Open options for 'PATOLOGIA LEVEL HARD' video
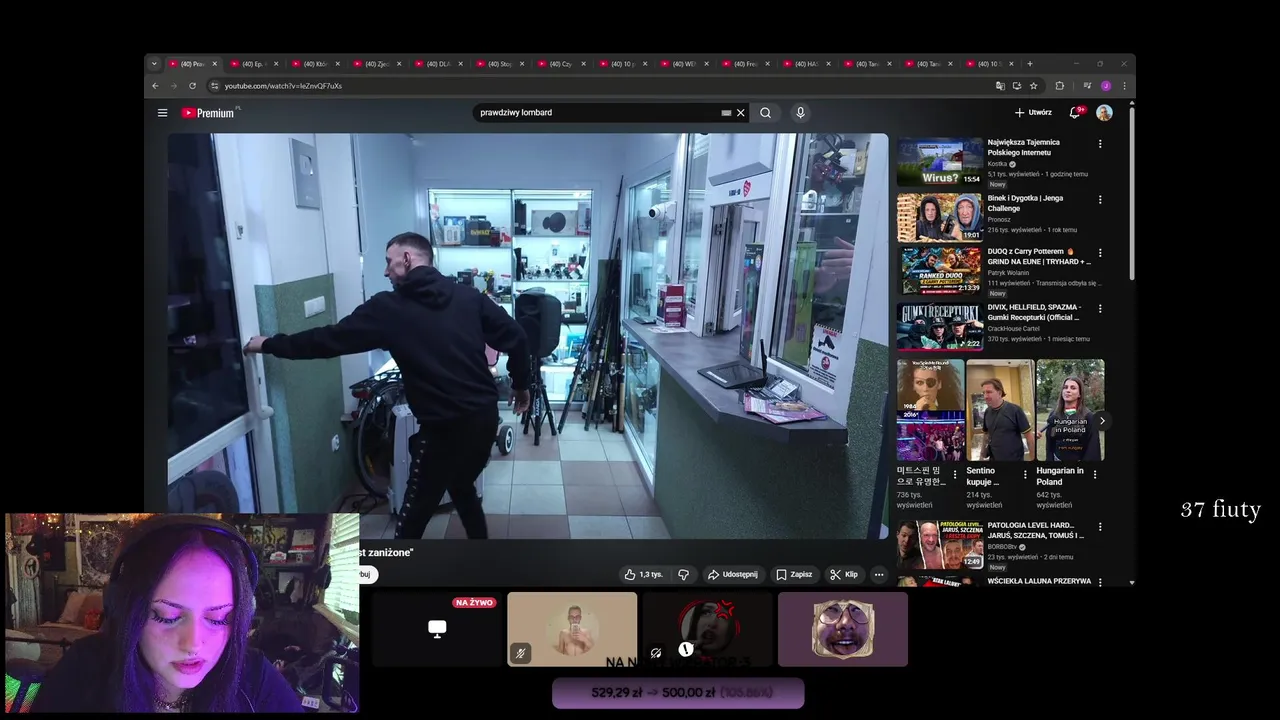This screenshot has height=720, width=1280. (x=1100, y=527)
